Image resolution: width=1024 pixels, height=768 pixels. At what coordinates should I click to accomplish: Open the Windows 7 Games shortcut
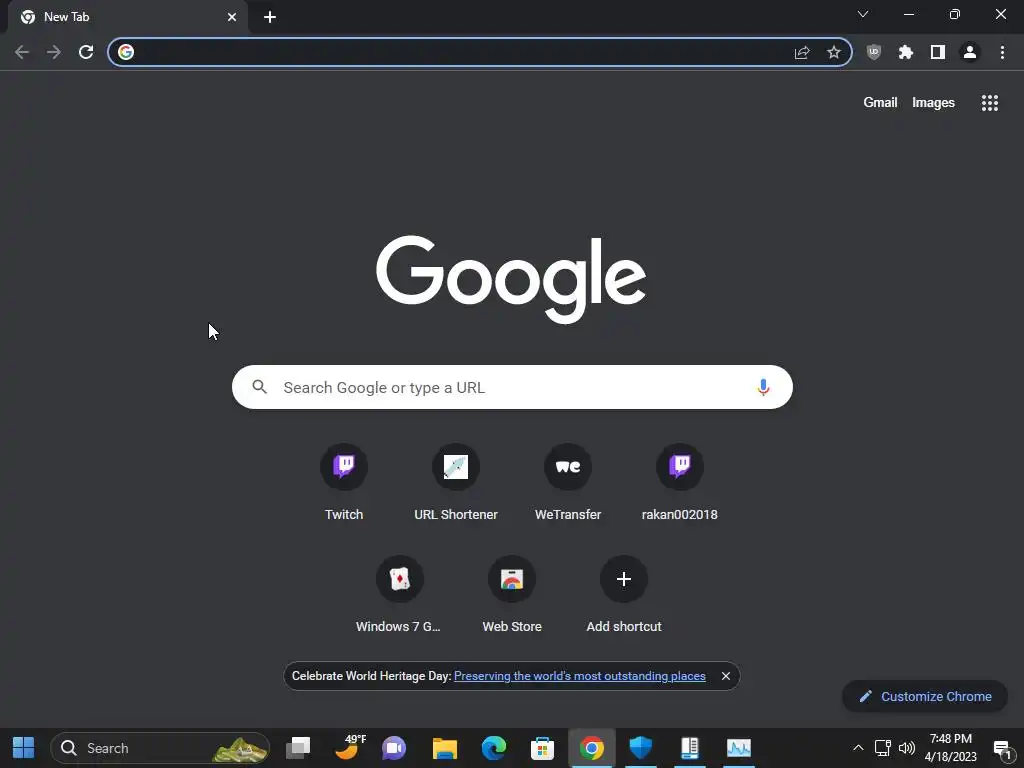(400, 594)
